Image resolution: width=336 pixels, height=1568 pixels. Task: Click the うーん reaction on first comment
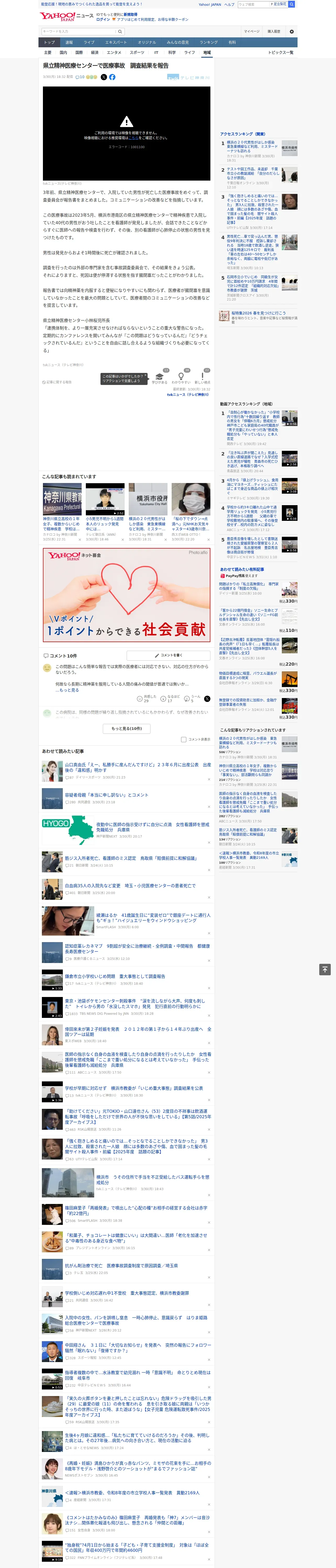(x=187, y=699)
